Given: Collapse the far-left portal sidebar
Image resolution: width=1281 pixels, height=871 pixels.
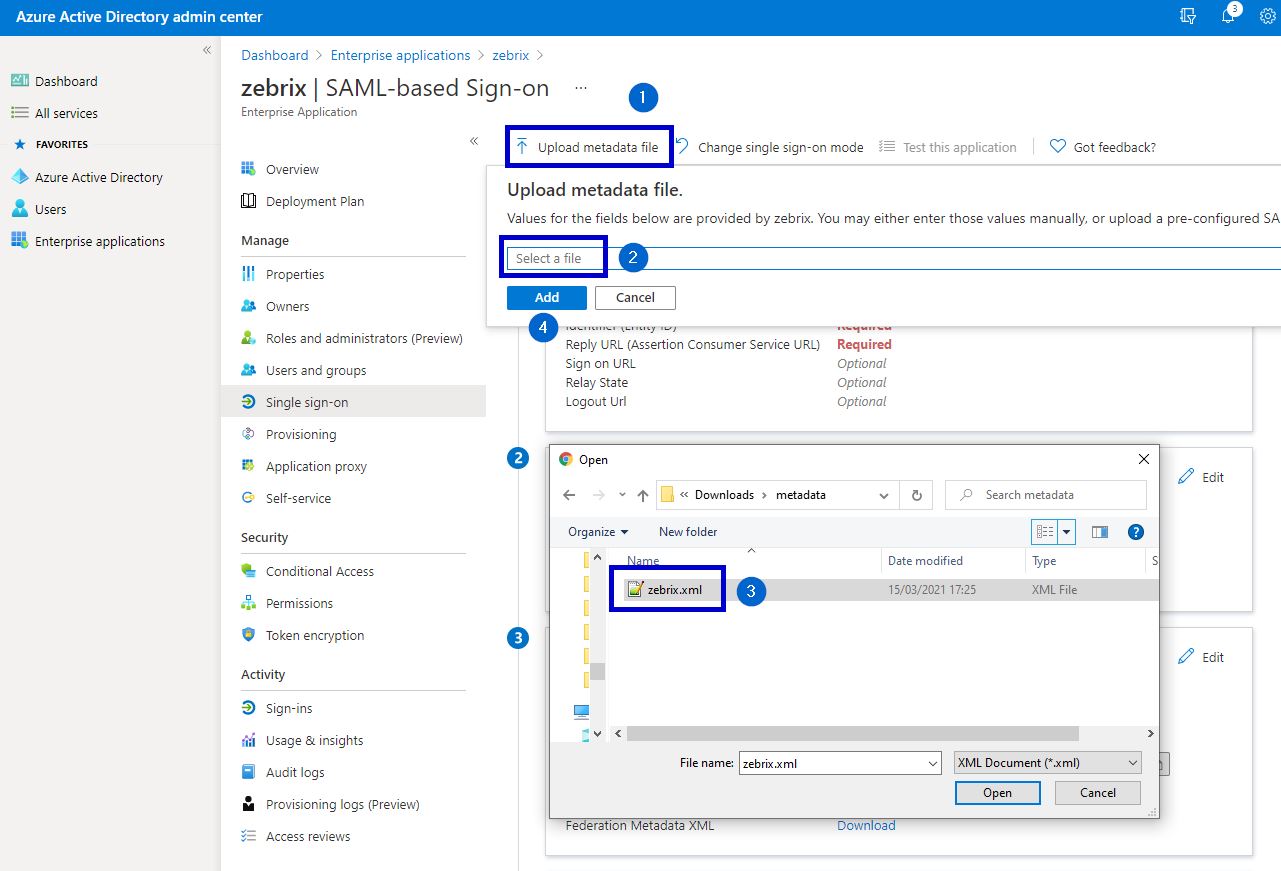Looking at the screenshot, I should pyautogui.click(x=207, y=50).
